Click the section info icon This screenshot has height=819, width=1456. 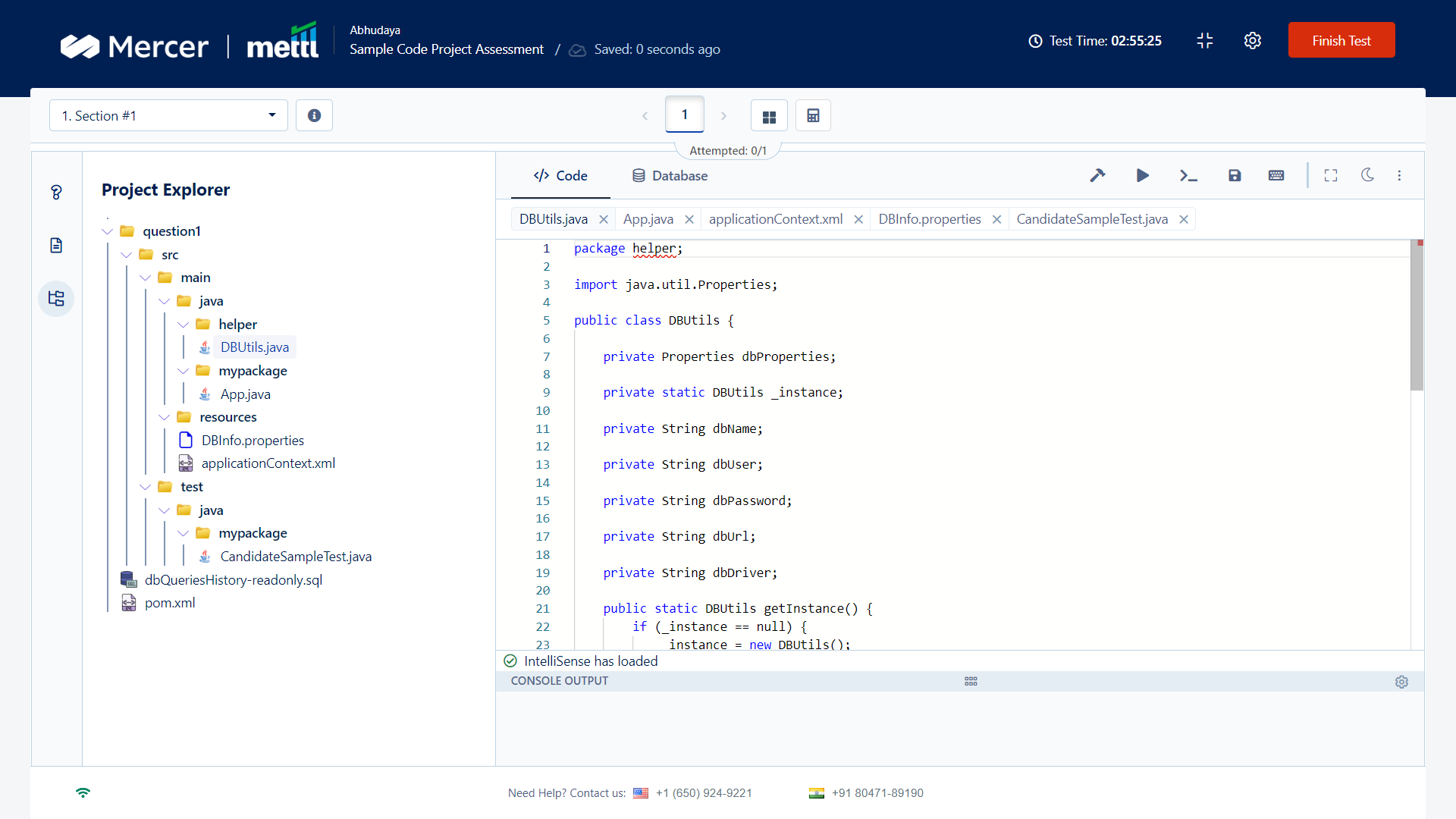pyautogui.click(x=314, y=115)
